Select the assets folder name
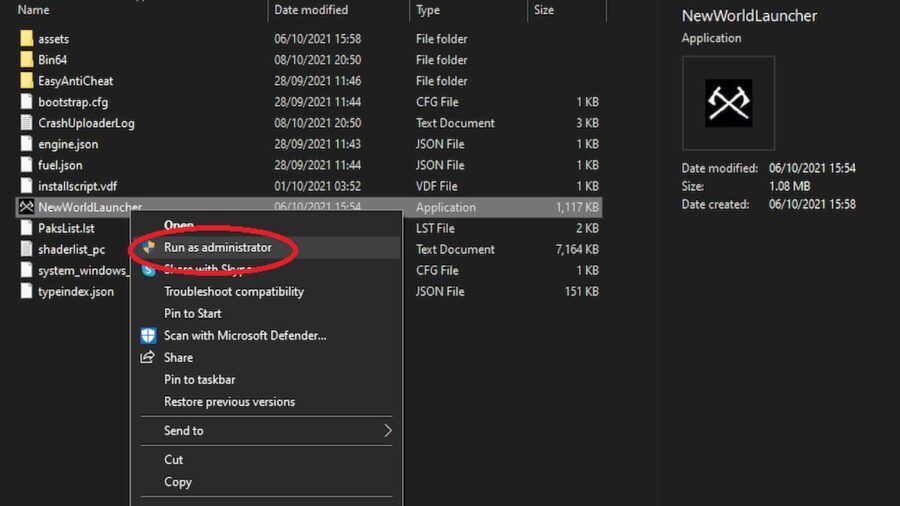 coord(53,39)
